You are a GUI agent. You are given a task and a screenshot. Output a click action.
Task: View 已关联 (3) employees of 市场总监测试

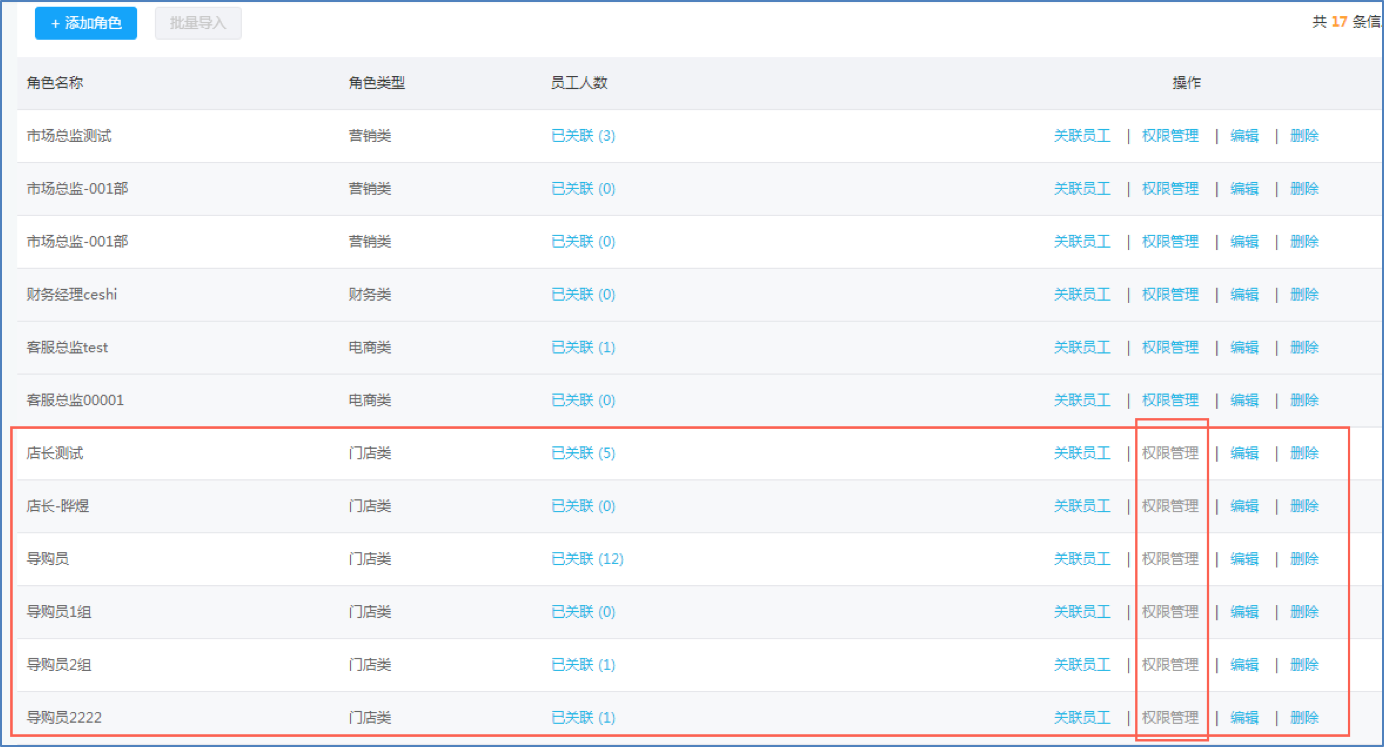click(x=583, y=136)
